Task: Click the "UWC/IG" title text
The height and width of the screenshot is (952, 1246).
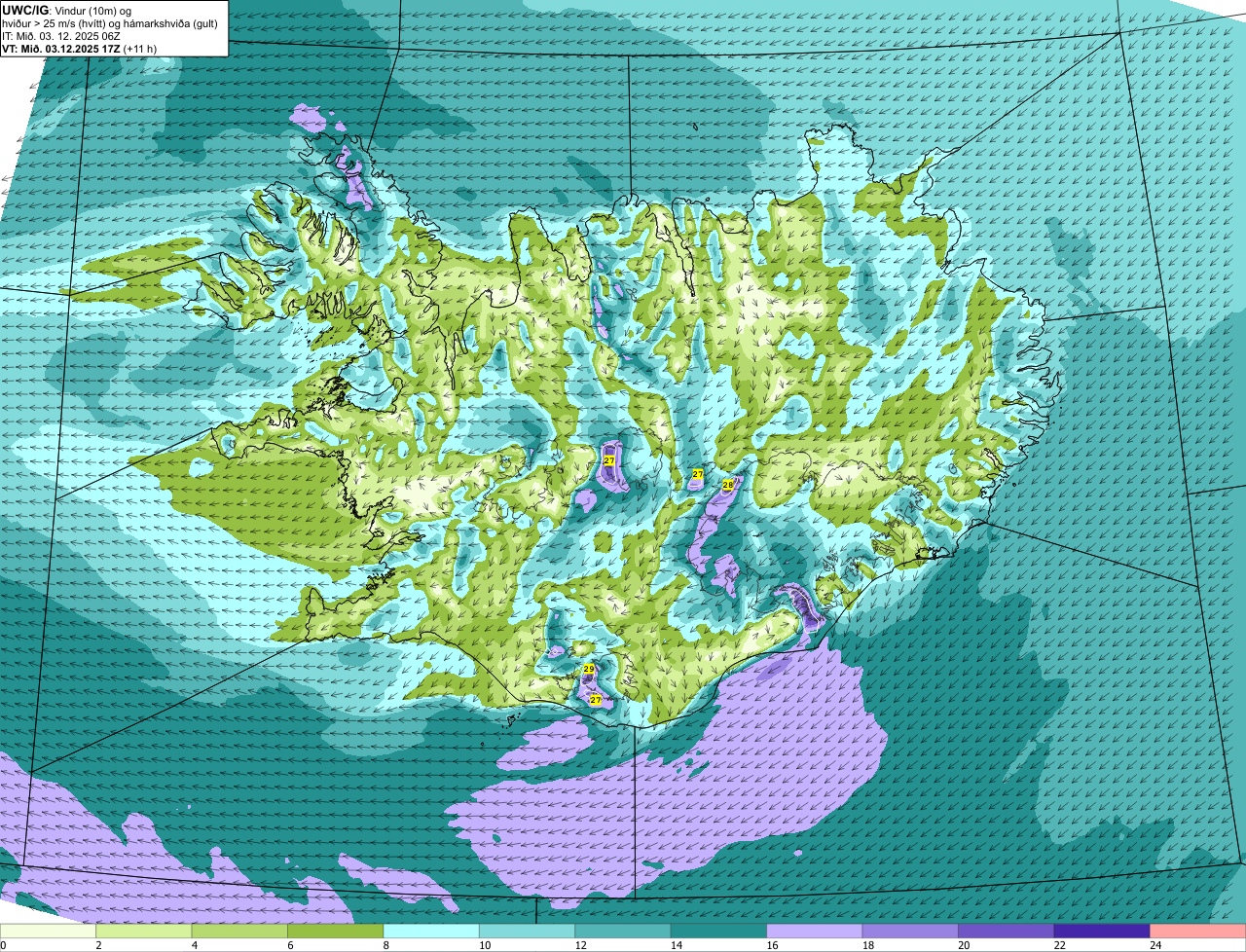Action: (x=24, y=11)
